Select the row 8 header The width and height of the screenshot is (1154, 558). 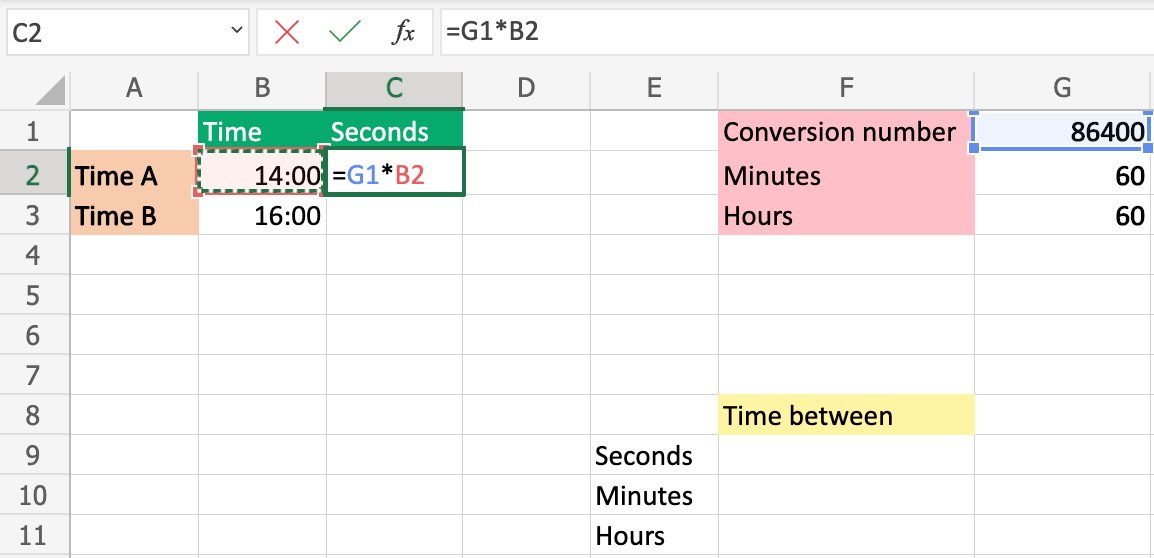(33, 416)
